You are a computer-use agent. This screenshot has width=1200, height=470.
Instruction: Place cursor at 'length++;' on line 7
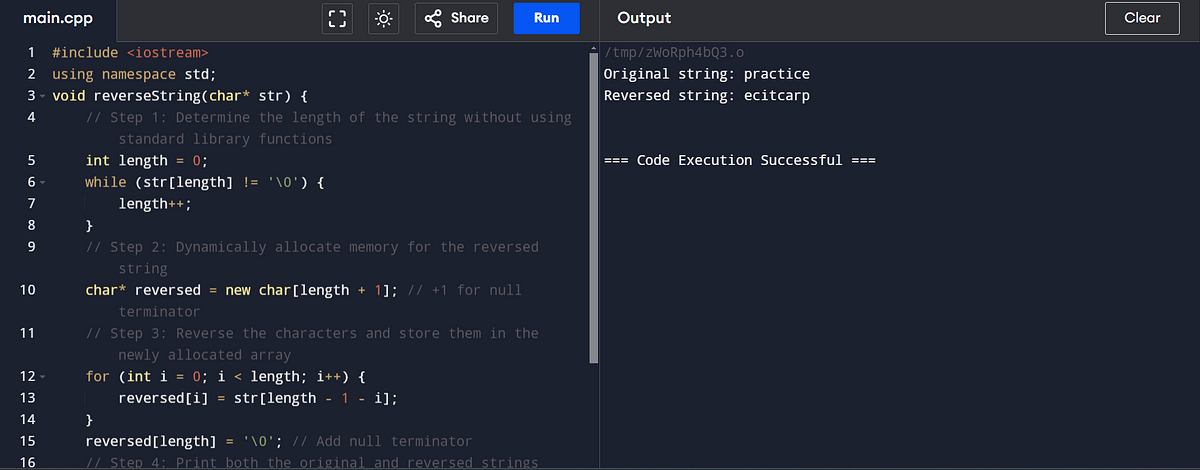(155, 204)
